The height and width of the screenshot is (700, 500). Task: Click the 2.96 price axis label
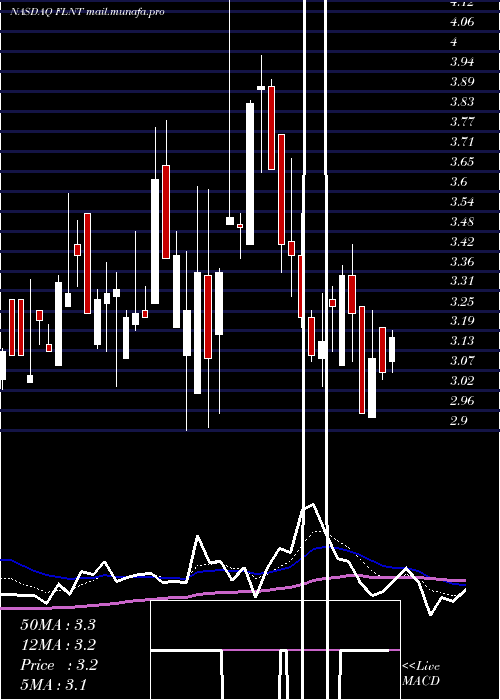pyautogui.click(x=462, y=400)
